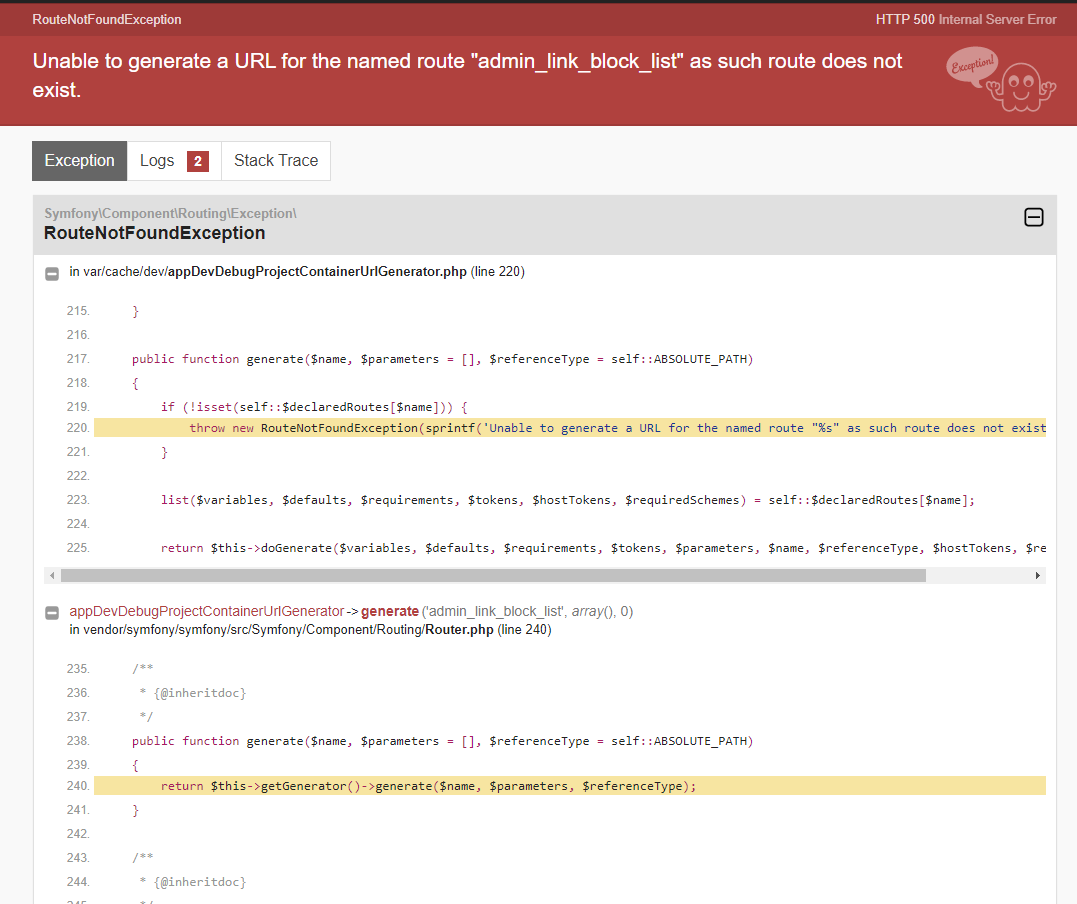Open the Stack Trace tab
This screenshot has height=904, width=1077.
click(276, 161)
